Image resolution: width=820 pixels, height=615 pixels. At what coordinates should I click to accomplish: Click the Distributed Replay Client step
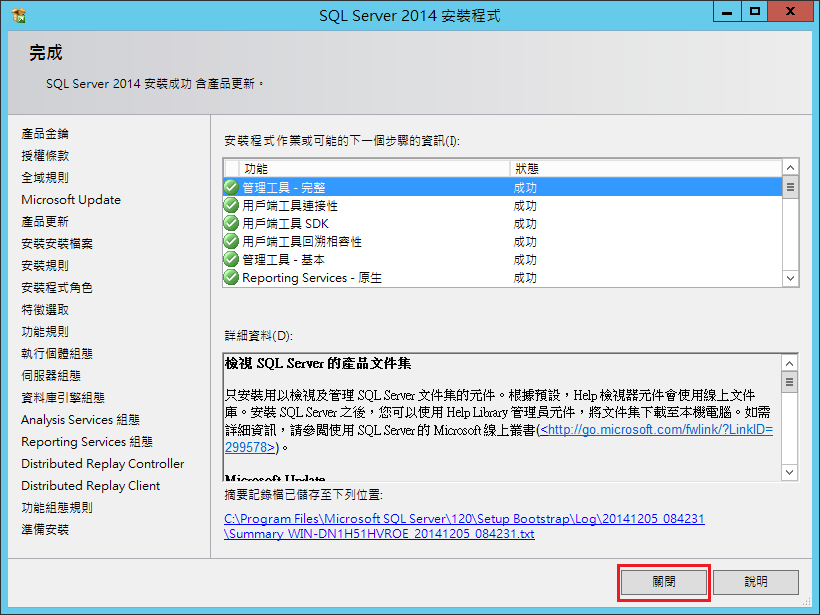90,486
